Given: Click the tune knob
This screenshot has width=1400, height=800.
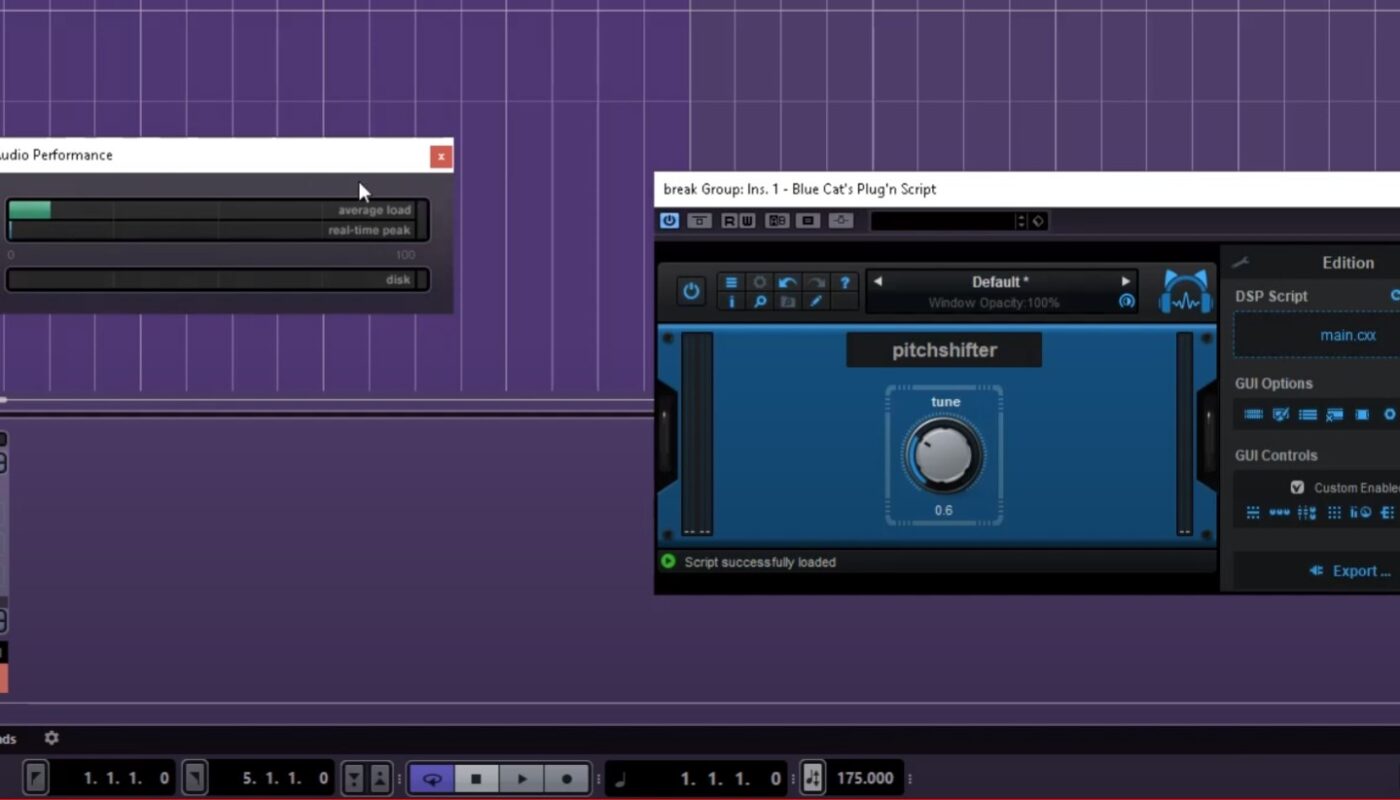Looking at the screenshot, I should click(943, 456).
